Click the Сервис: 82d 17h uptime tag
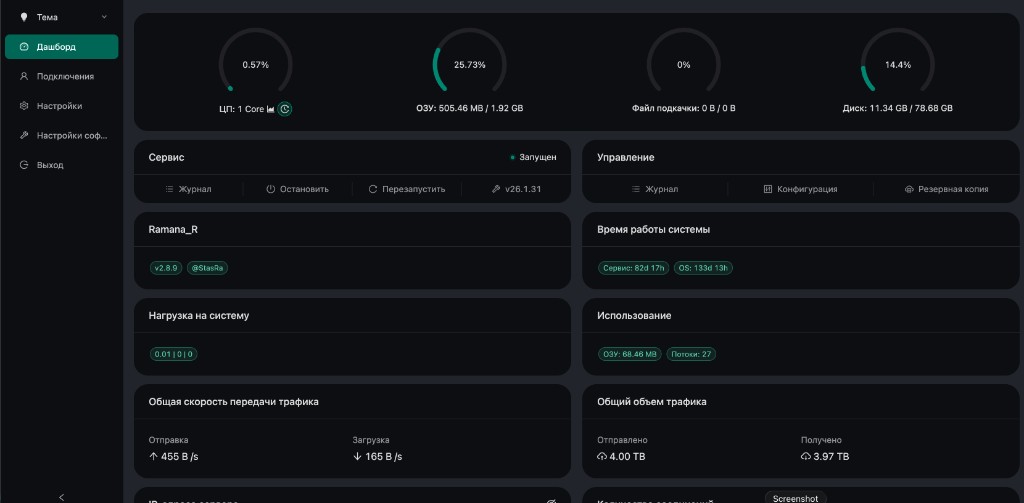 pos(633,268)
